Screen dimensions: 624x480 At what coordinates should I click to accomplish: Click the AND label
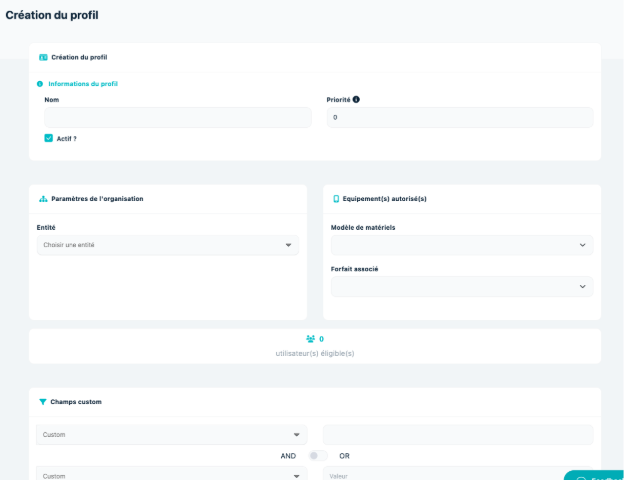click(288, 456)
